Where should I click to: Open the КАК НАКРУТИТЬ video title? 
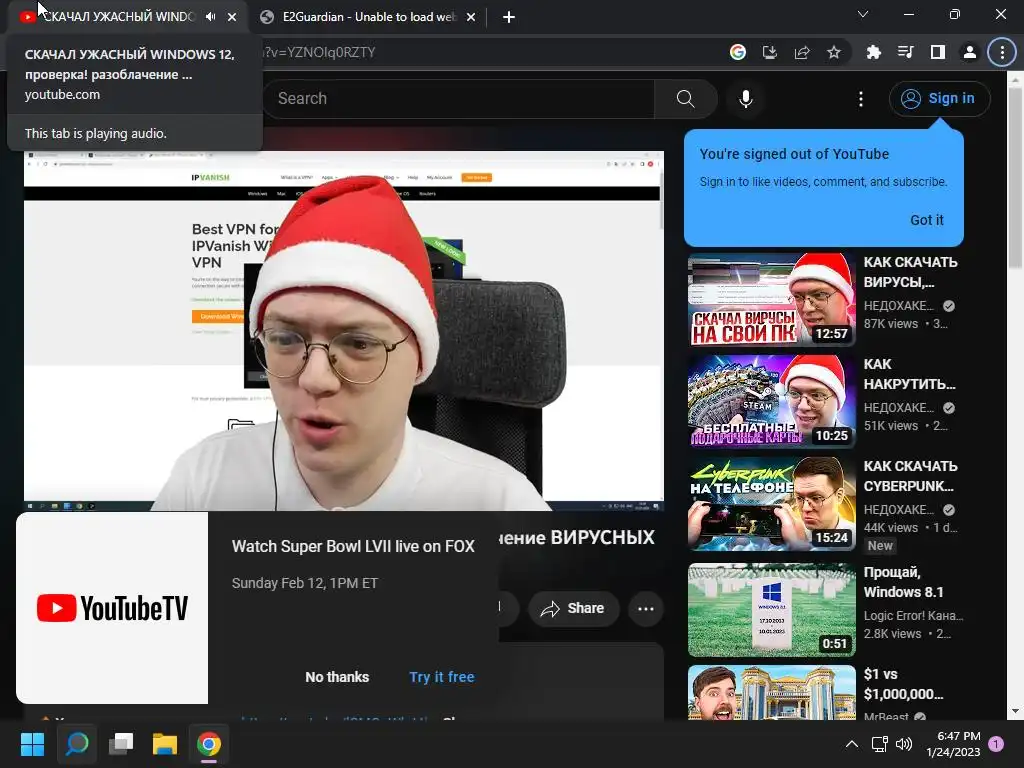pos(909,374)
